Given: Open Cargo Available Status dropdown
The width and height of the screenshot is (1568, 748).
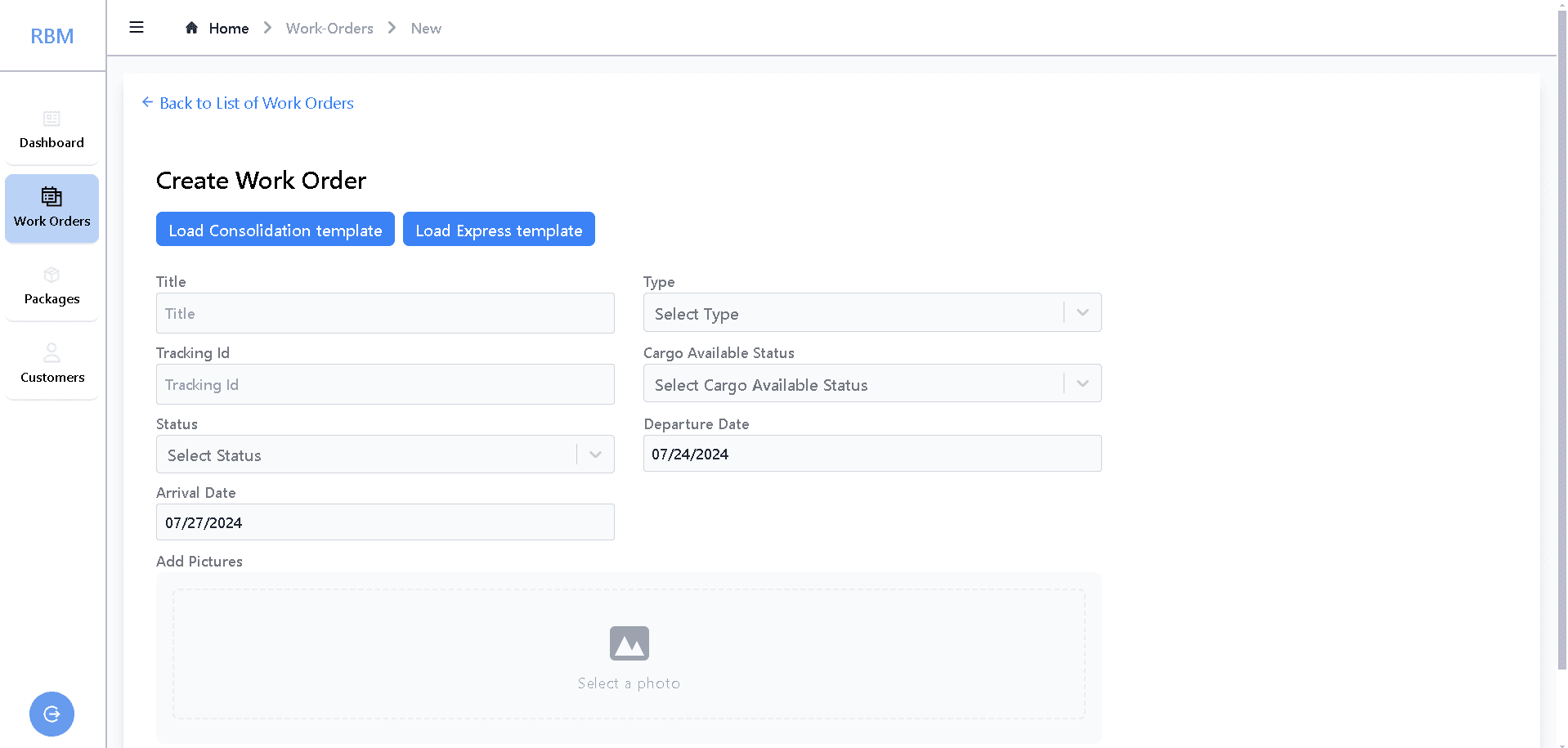Looking at the screenshot, I should 872,384.
